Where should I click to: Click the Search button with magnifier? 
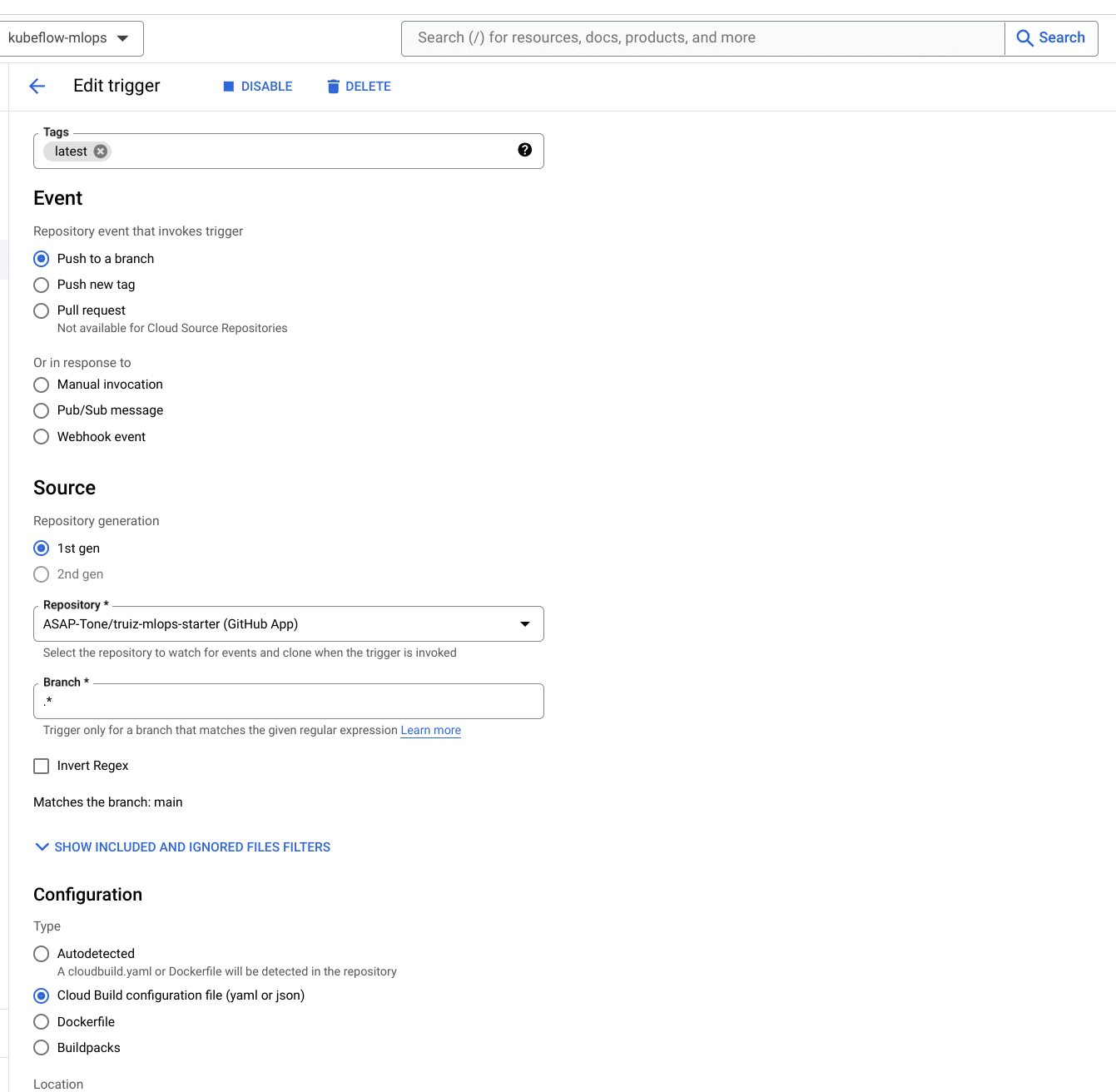coord(1050,38)
